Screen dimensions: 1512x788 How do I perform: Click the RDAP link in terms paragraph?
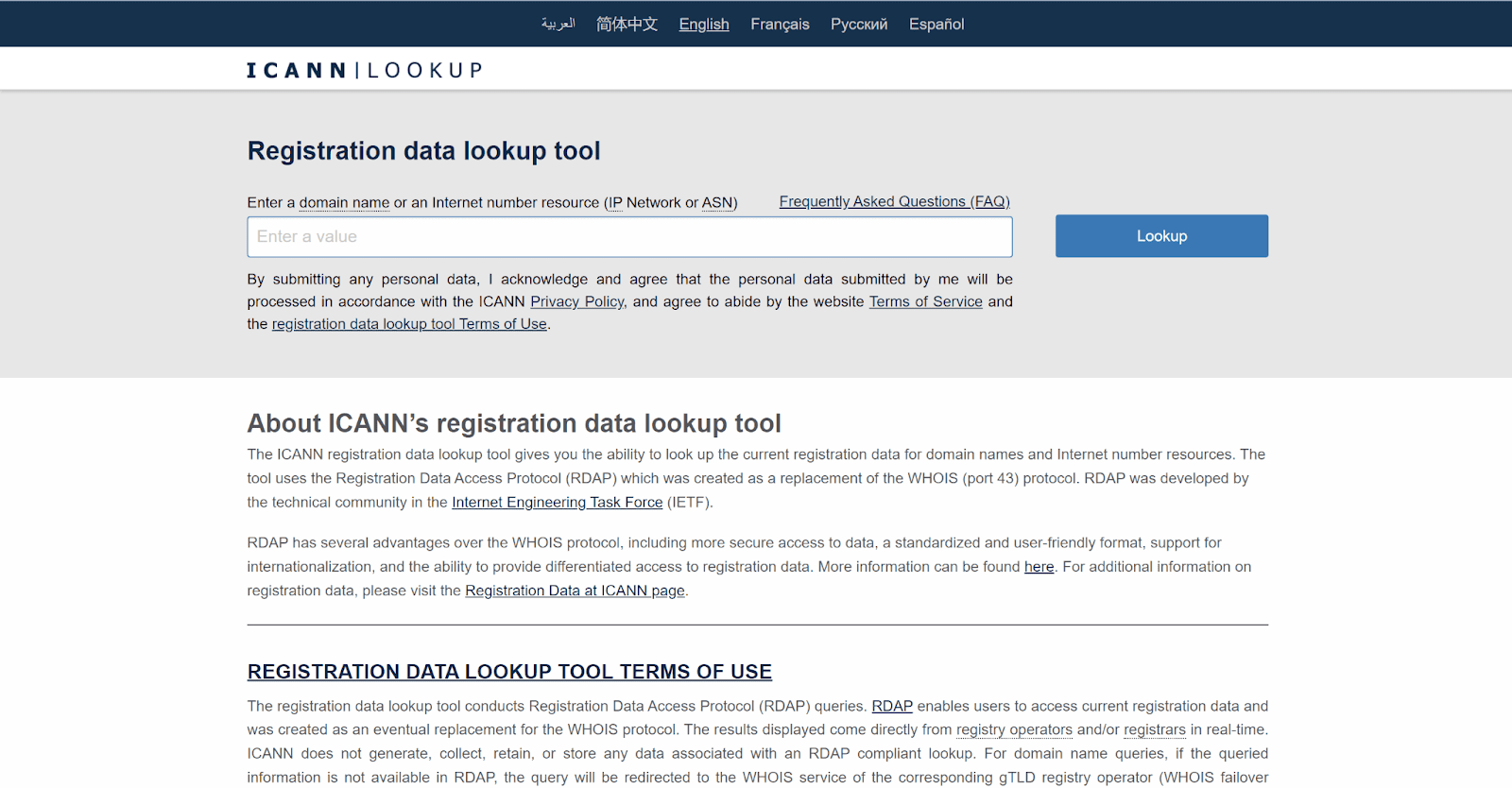tap(891, 706)
